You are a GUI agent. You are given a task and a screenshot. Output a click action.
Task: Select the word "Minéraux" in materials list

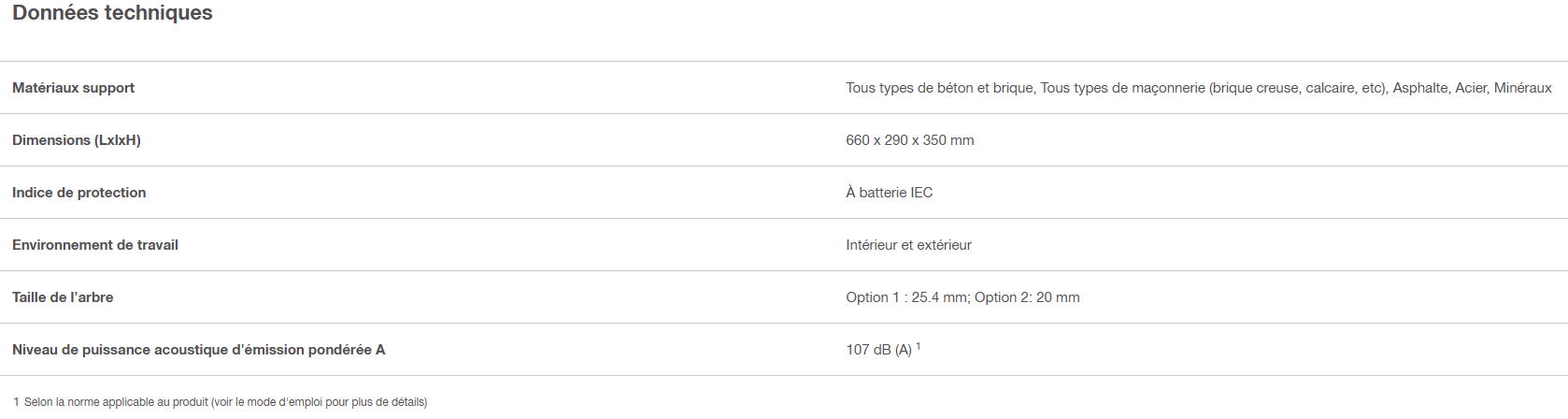point(1522,88)
